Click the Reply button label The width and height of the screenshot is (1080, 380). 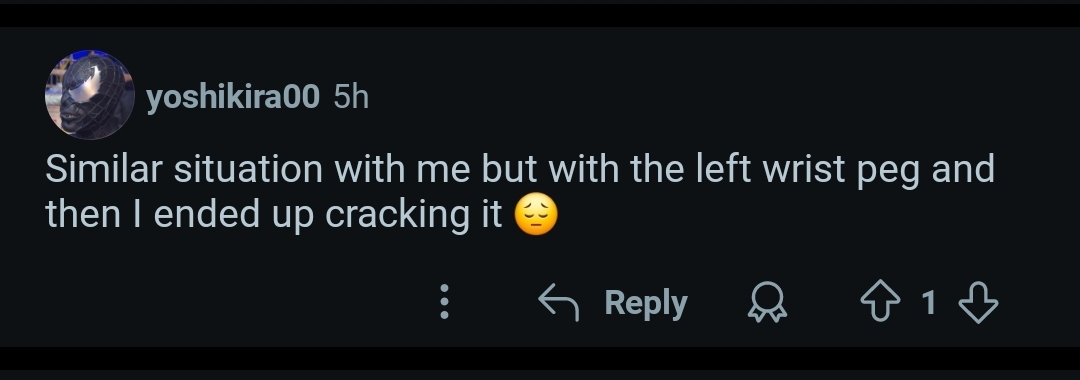point(646,302)
